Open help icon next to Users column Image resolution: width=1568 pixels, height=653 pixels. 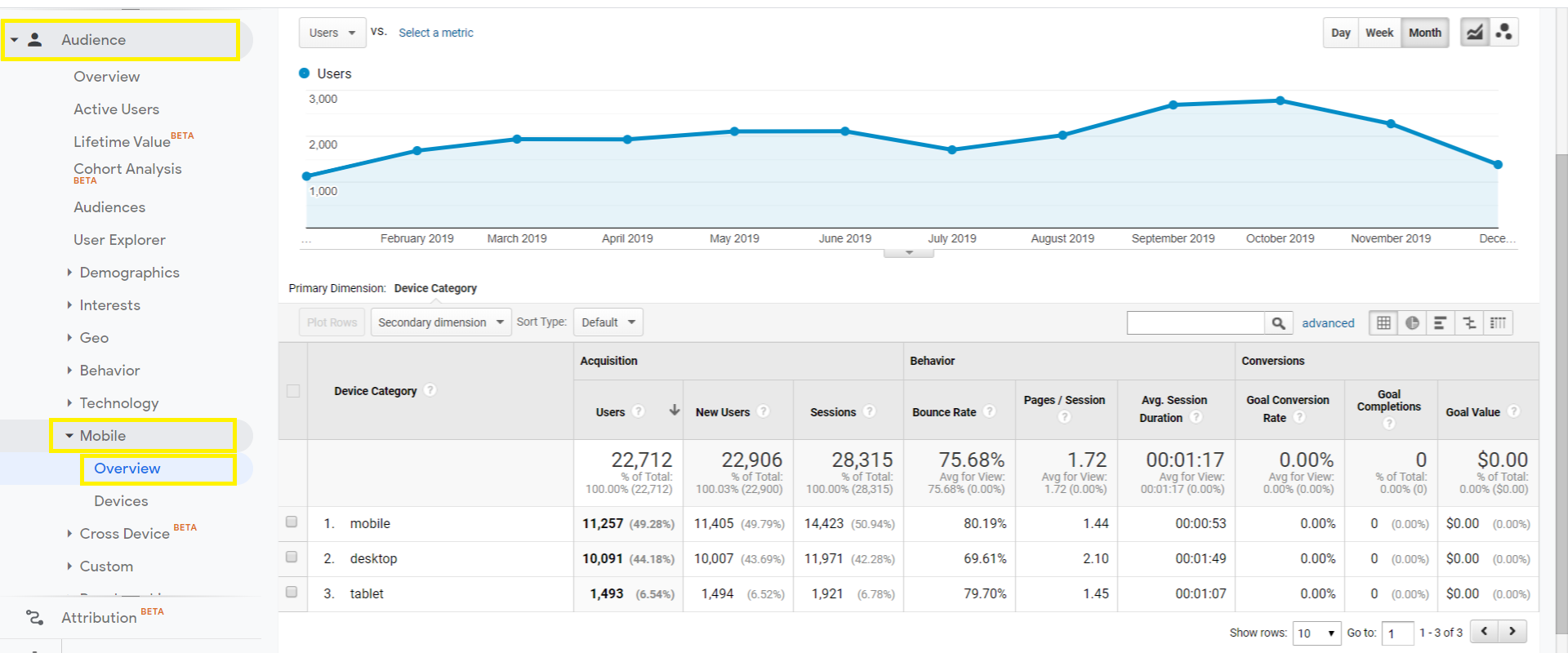coord(639,411)
